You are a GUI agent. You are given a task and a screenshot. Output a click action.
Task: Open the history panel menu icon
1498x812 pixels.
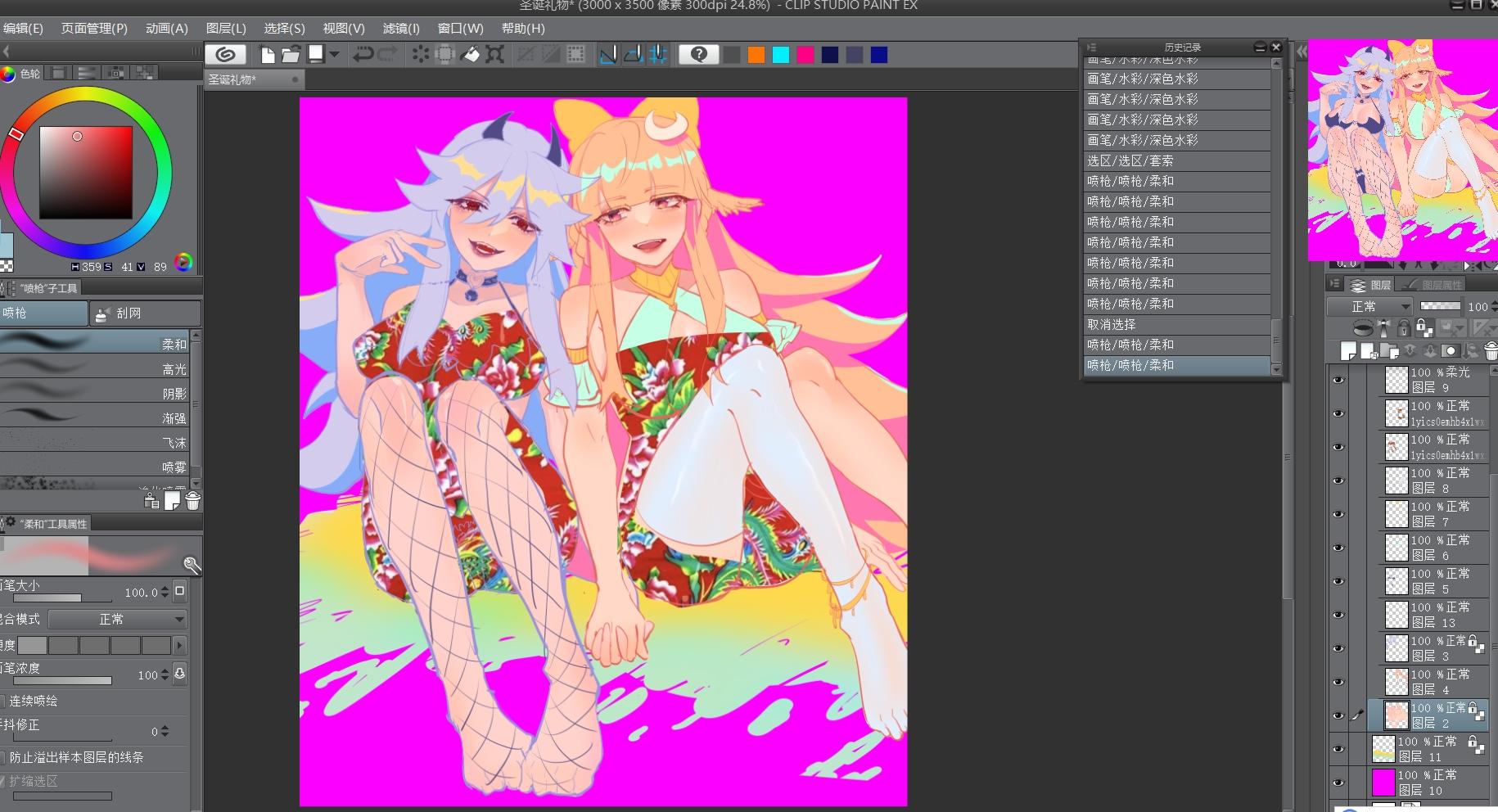(1091, 47)
